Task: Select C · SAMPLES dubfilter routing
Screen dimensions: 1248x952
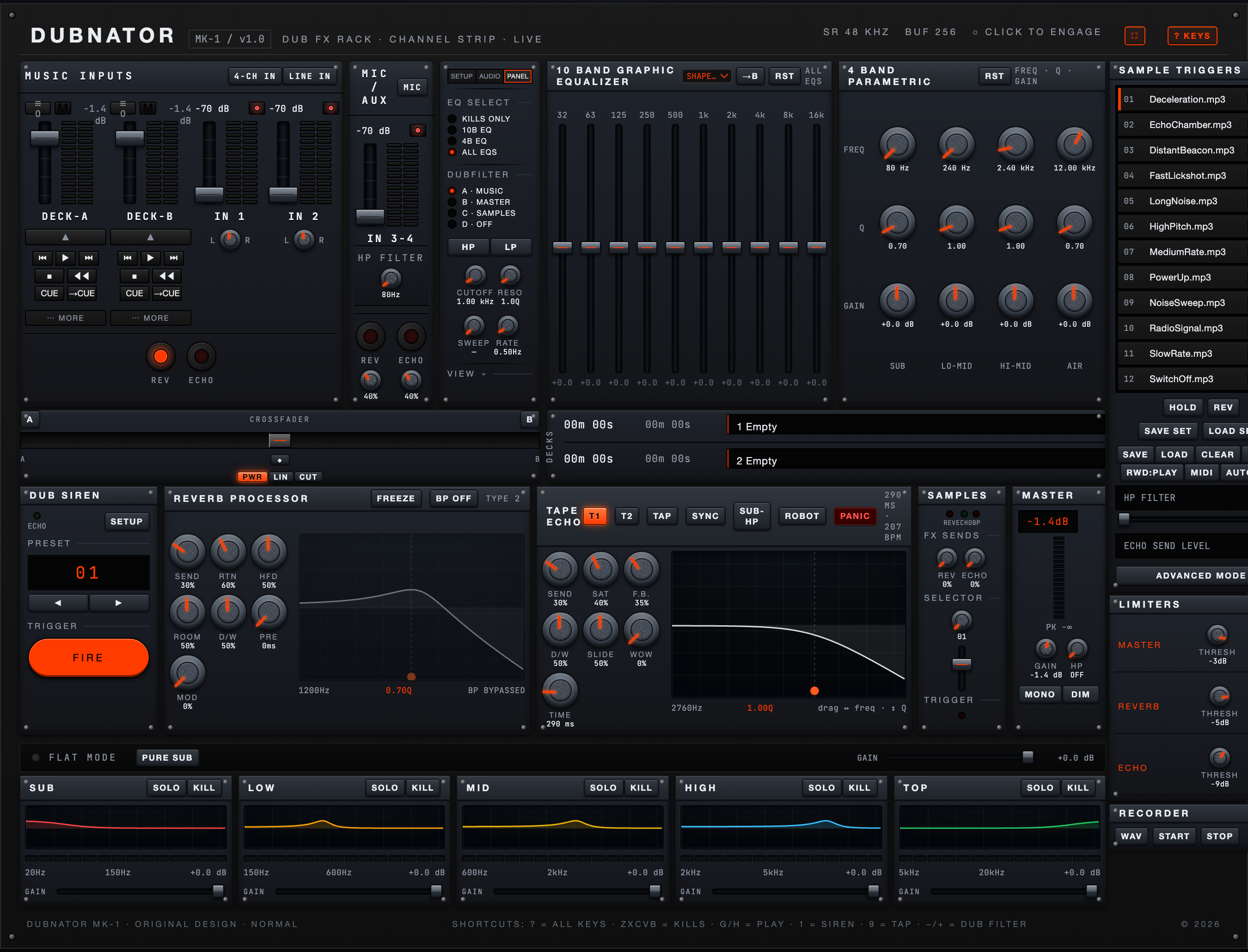Action: click(x=482, y=213)
